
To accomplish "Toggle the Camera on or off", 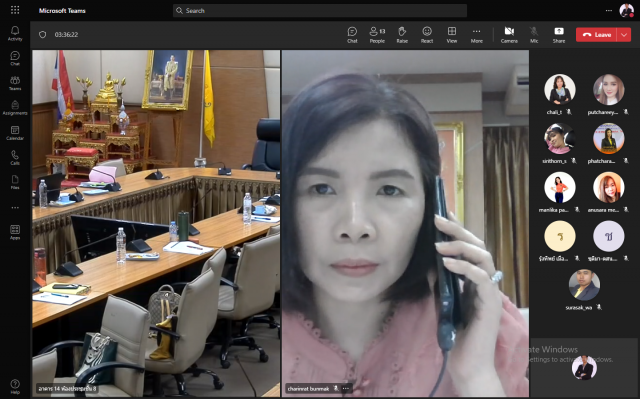I will [x=509, y=35].
